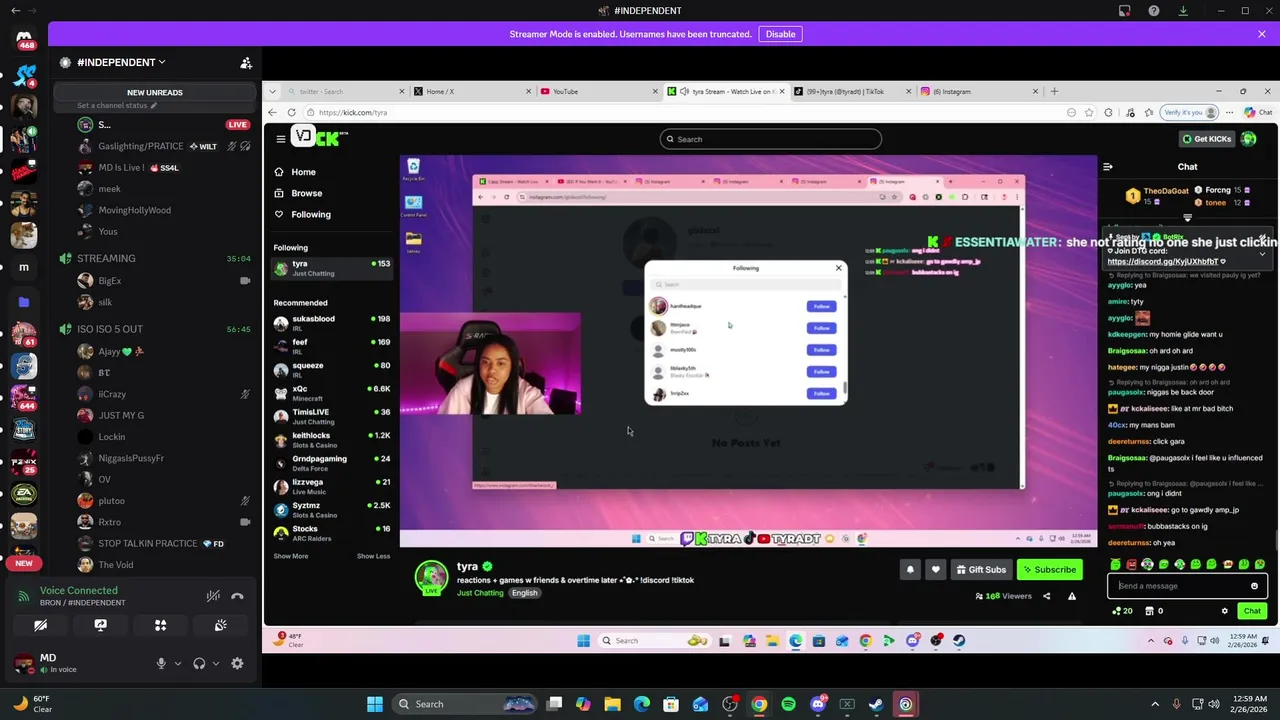Click the Get KICKs button
The height and width of the screenshot is (720, 1280).
(x=1207, y=139)
